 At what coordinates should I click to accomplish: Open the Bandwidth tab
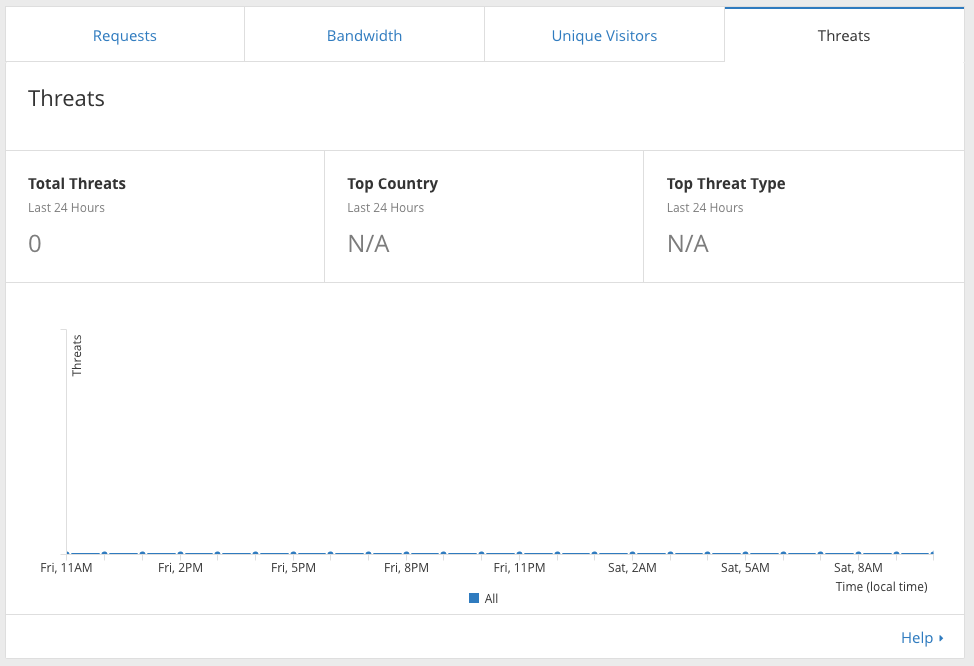(364, 36)
